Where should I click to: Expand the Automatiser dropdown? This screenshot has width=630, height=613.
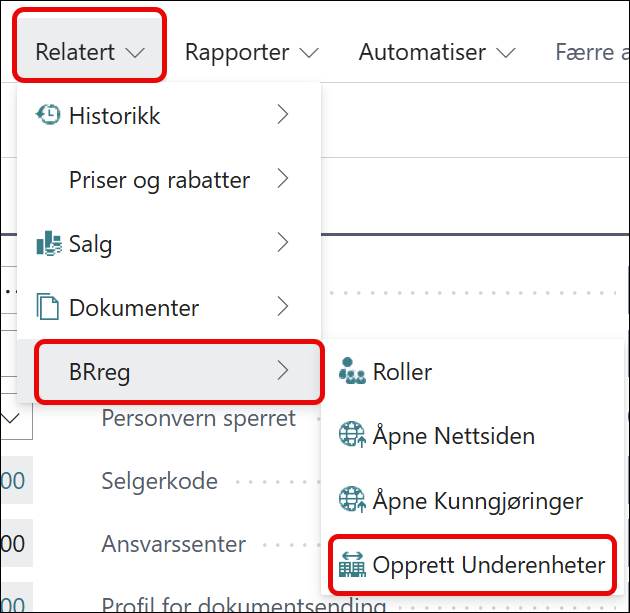click(437, 52)
